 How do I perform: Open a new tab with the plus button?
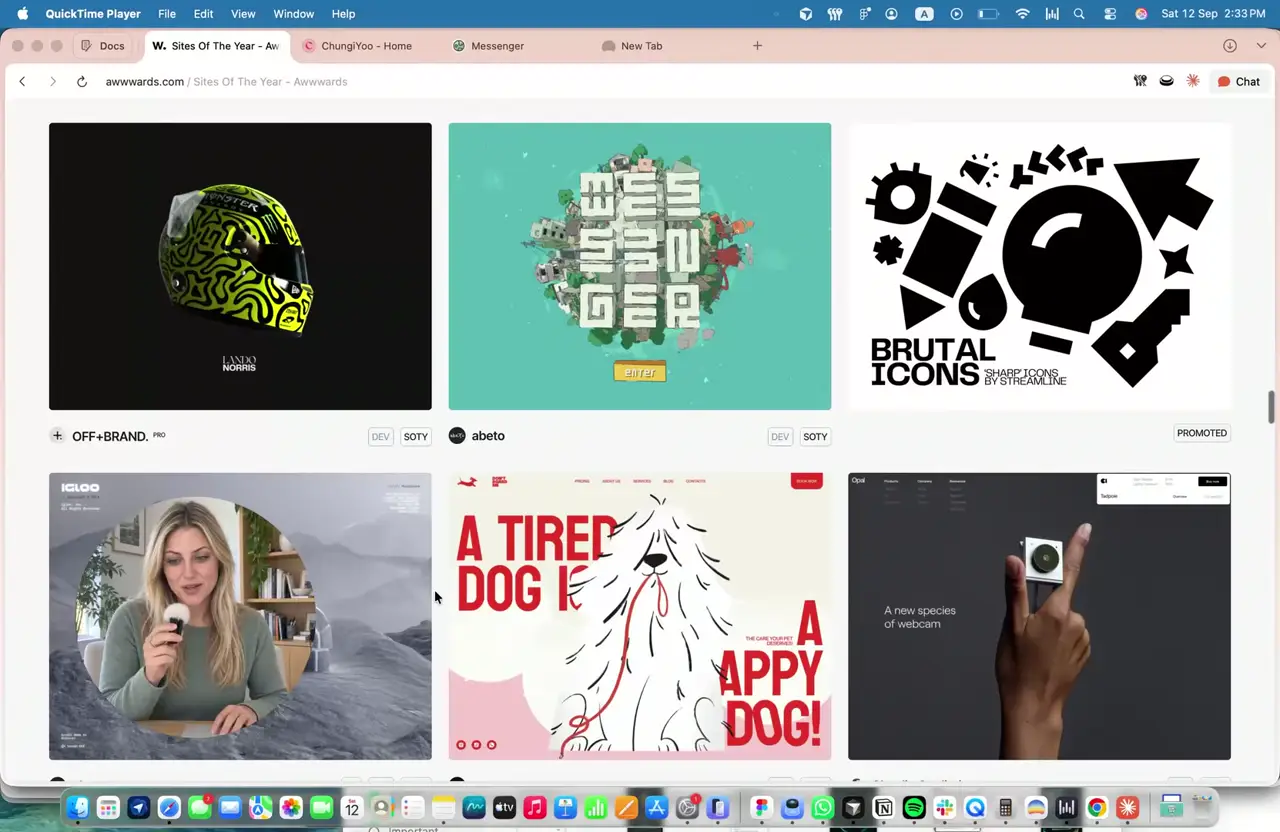pos(757,46)
